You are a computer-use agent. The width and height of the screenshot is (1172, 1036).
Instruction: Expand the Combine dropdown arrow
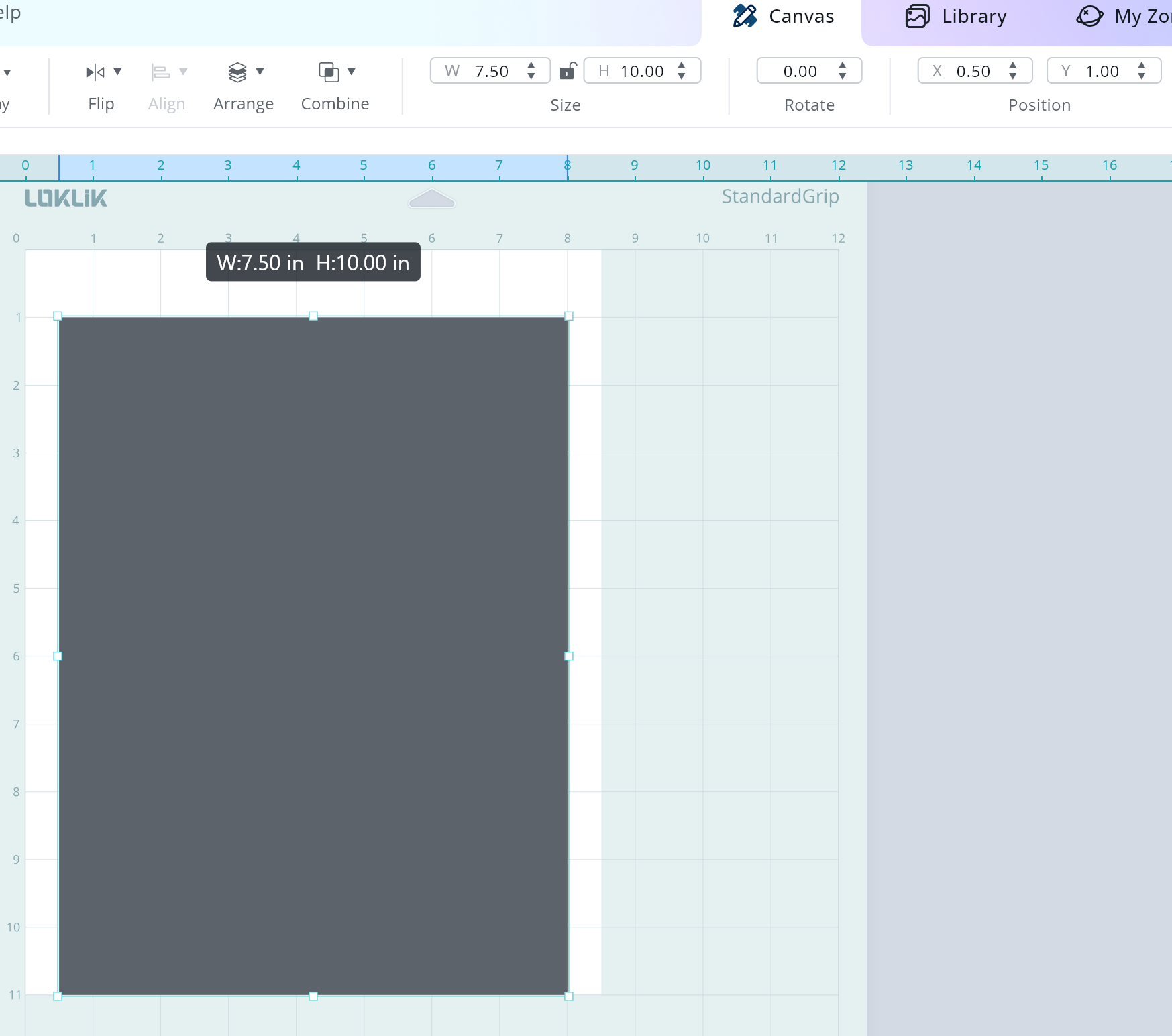point(351,72)
